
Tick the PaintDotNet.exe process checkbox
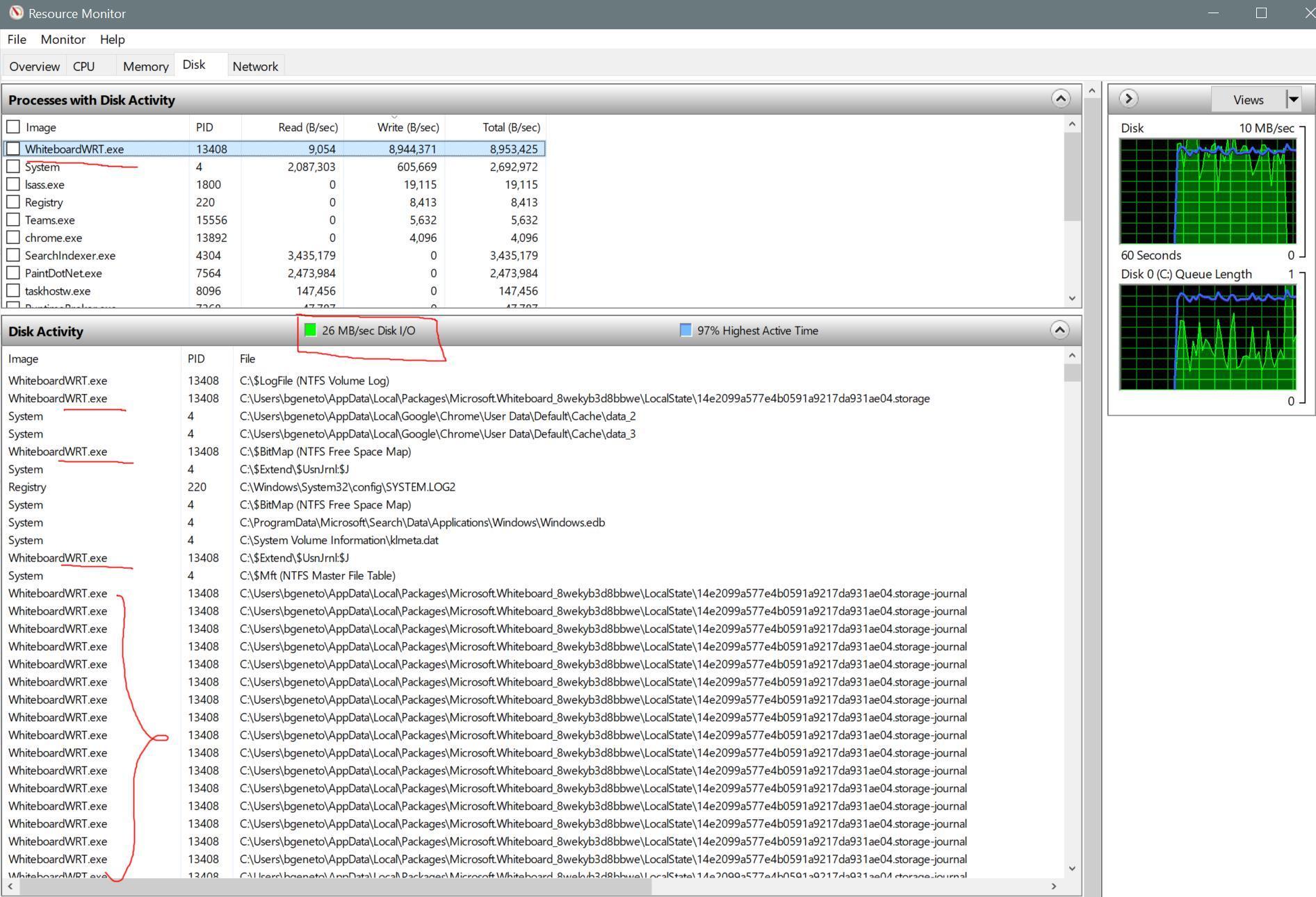pyautogui.click(x=13, y=273)
